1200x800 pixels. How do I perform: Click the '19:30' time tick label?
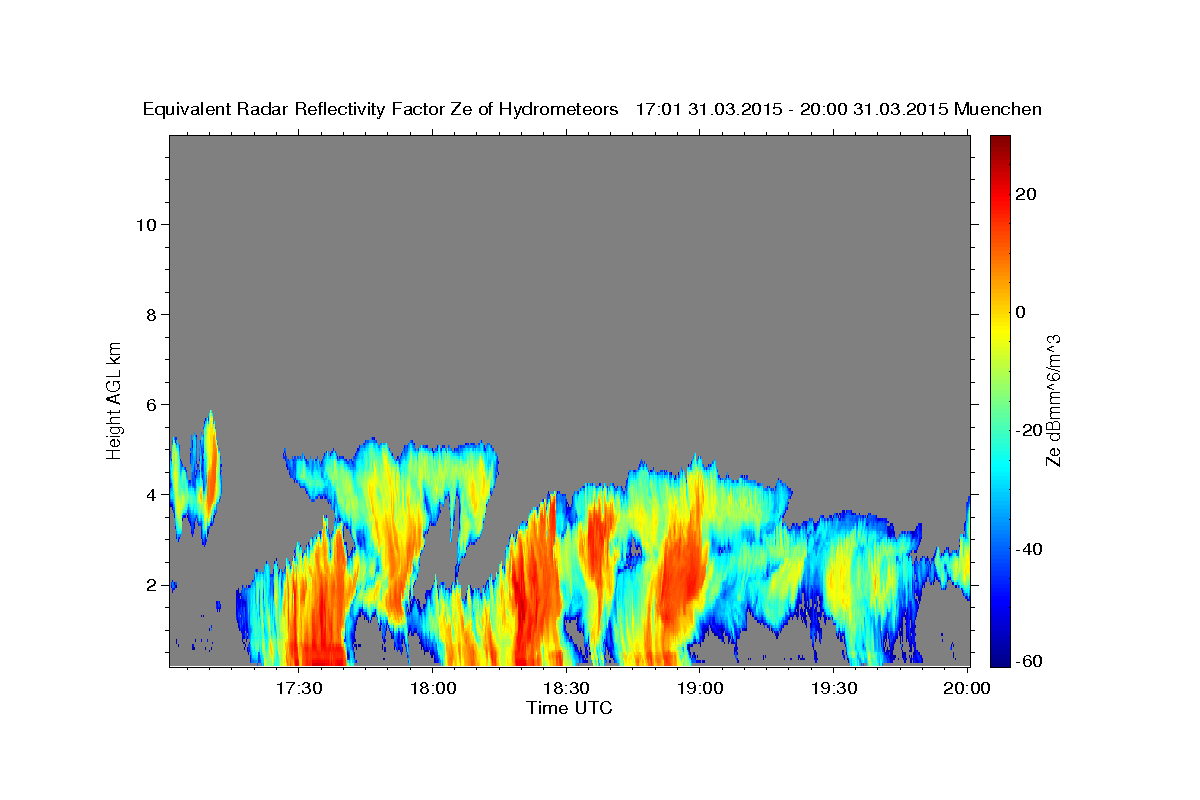coord(832,688)
